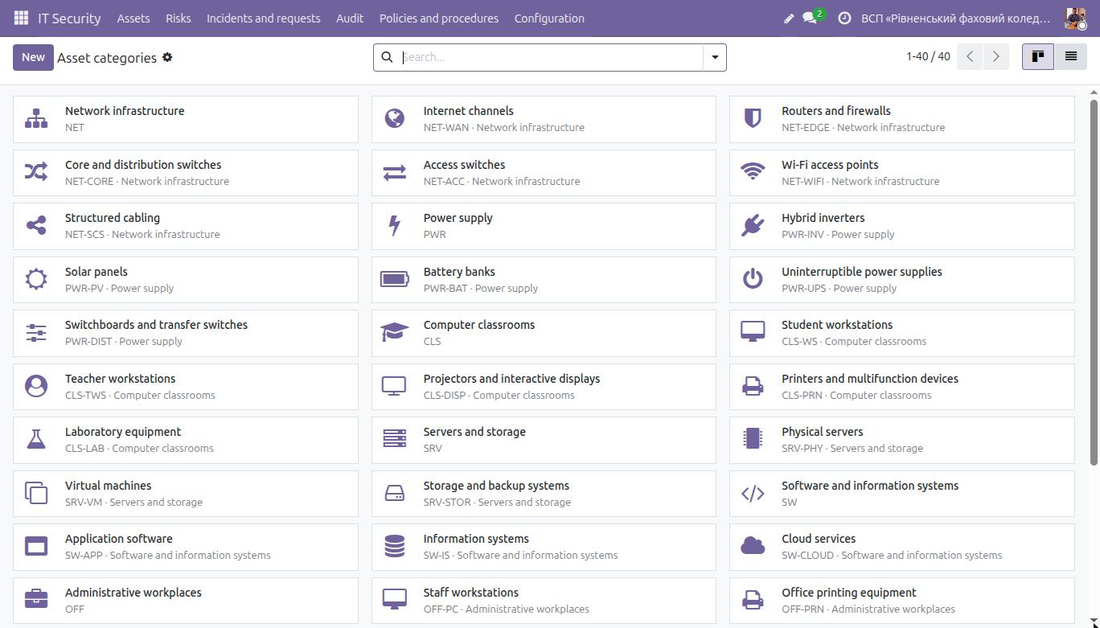
Task: Open the Student workstations category card
Action: (x=901, y=333)
